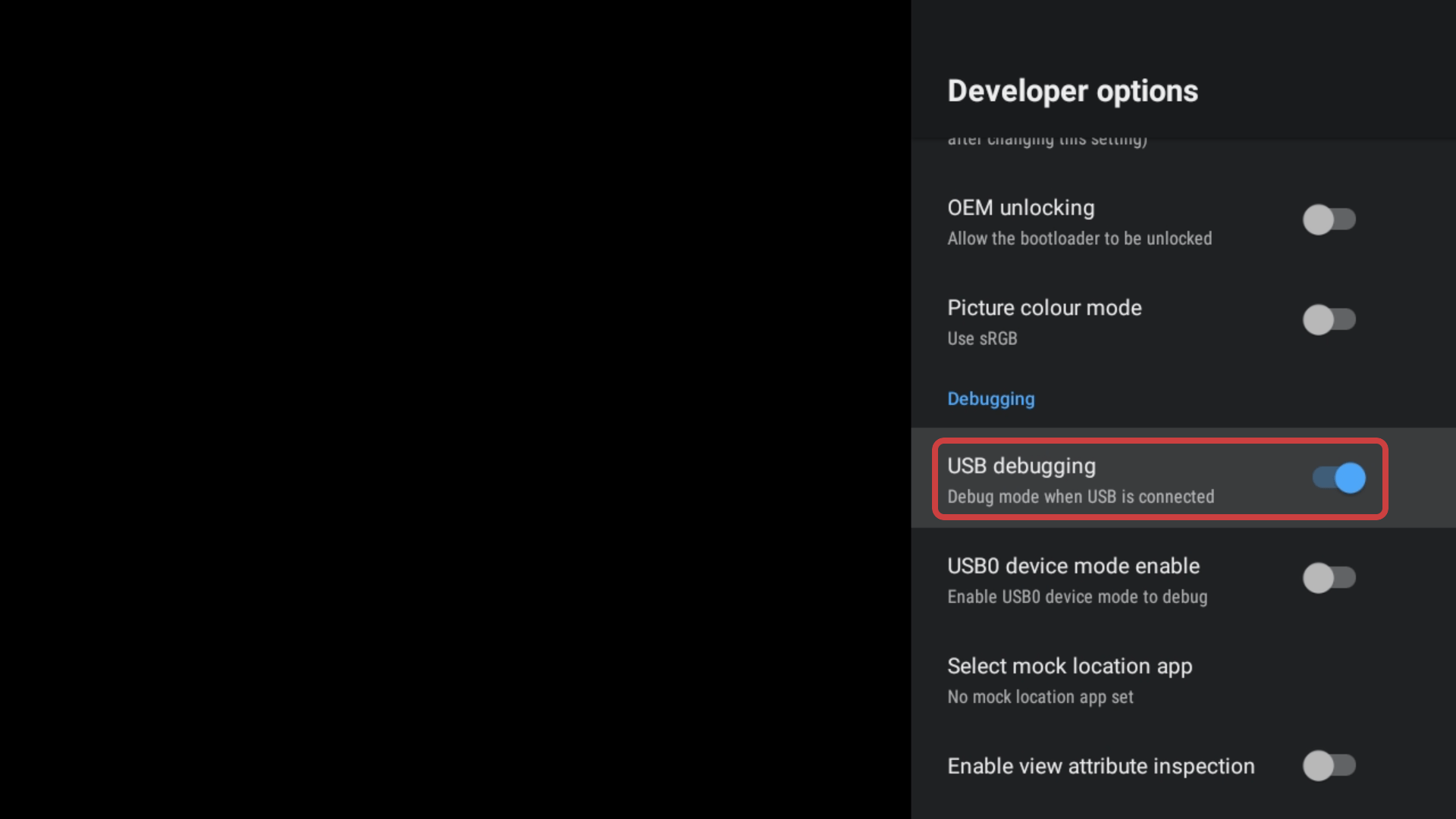Click the Debugging section header
This screenshot has width=1456, height=819.
click(990, 399)
